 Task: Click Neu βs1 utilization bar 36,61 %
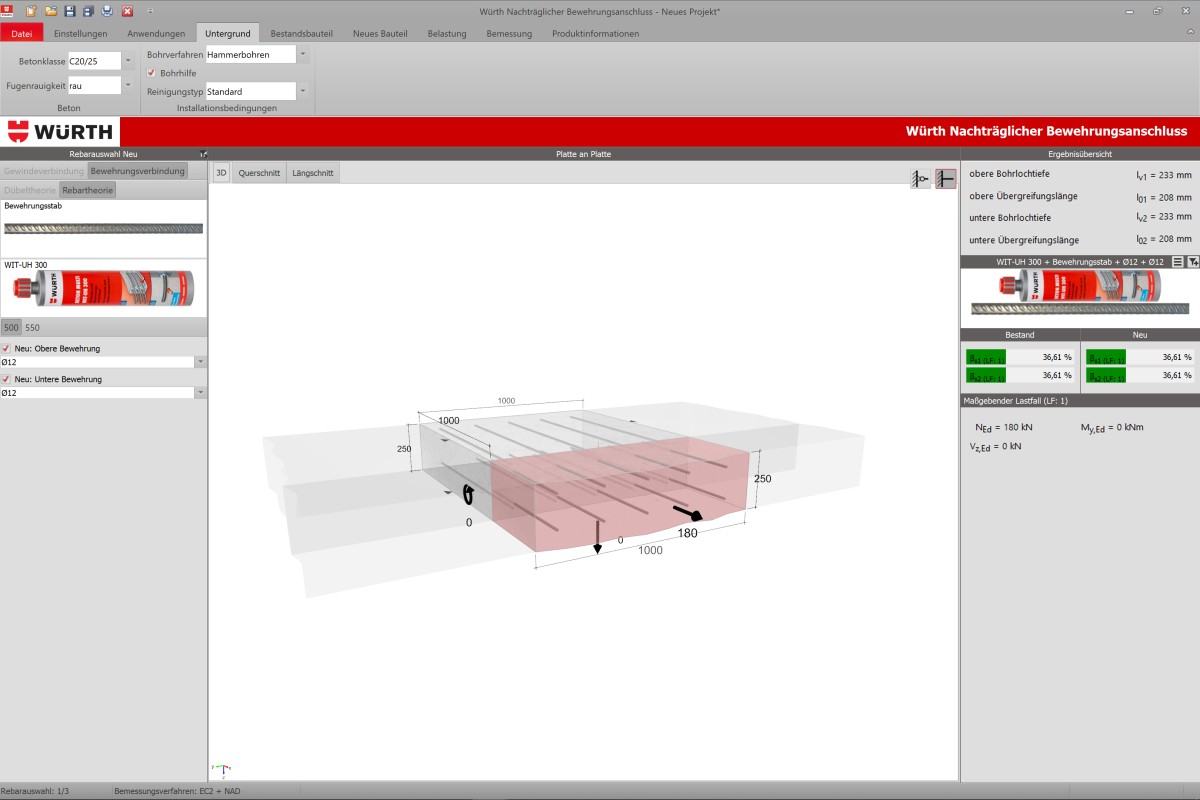(1140, 357)
